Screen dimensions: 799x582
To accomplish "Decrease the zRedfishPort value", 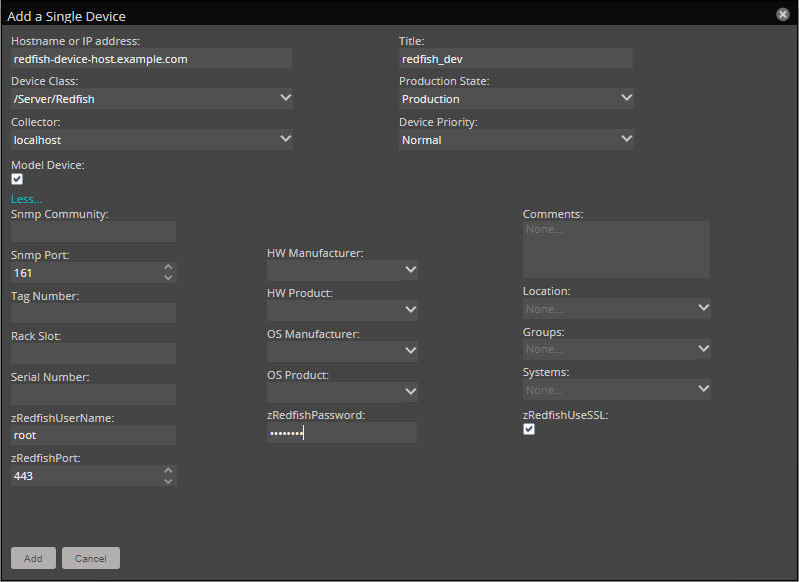I will tap(168, 481).
